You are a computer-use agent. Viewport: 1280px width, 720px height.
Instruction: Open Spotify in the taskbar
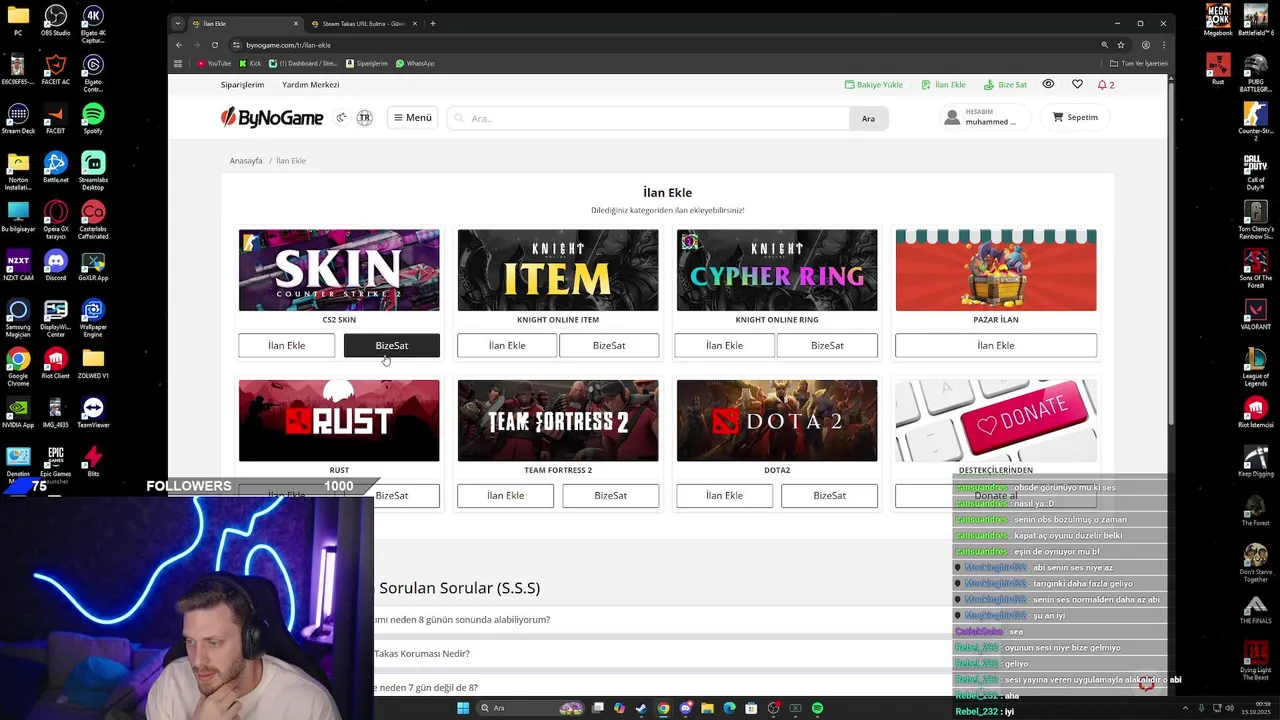pyautogui.click(x=817, y=708)
